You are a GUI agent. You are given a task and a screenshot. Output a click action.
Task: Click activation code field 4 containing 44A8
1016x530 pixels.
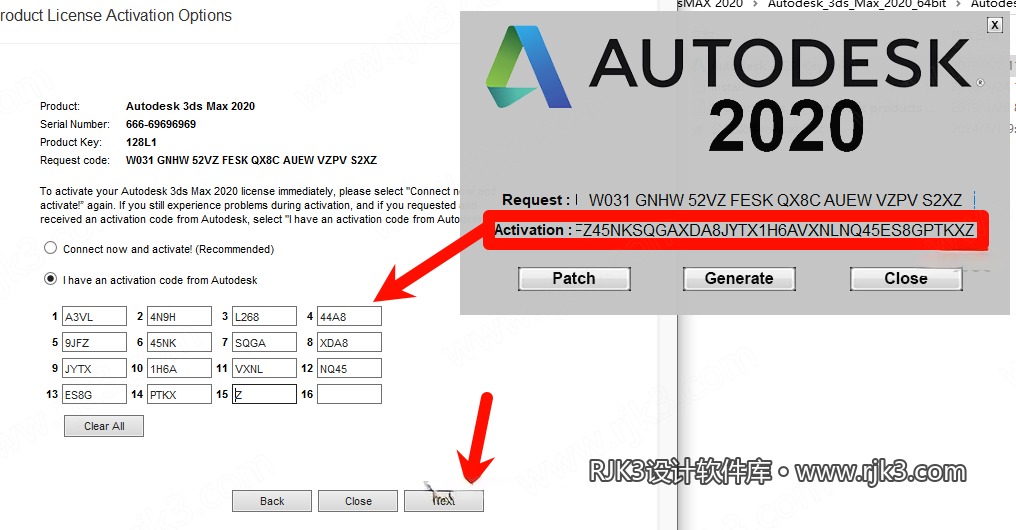point(349,316)
